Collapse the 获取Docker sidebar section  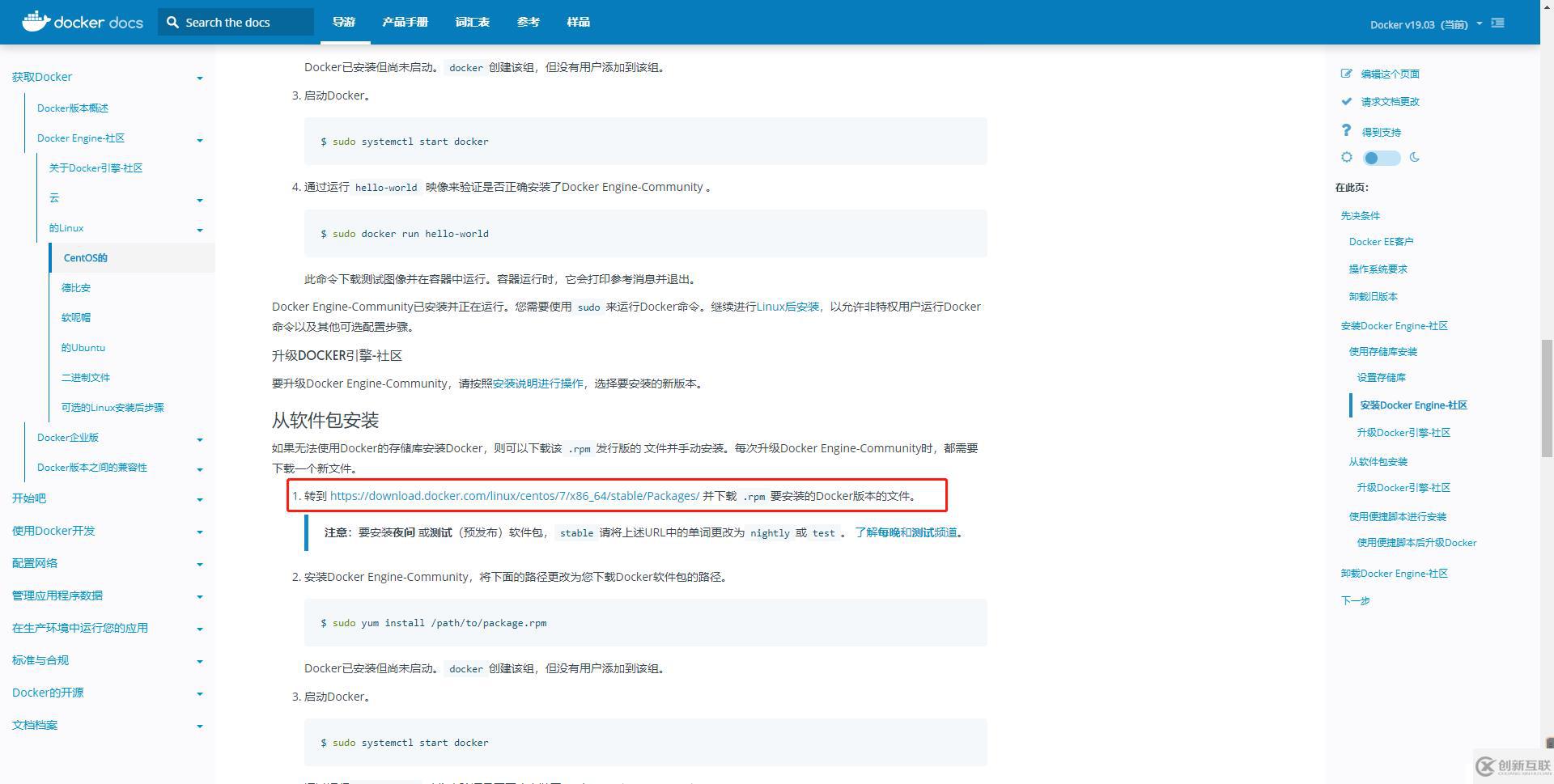coord(200,78)
